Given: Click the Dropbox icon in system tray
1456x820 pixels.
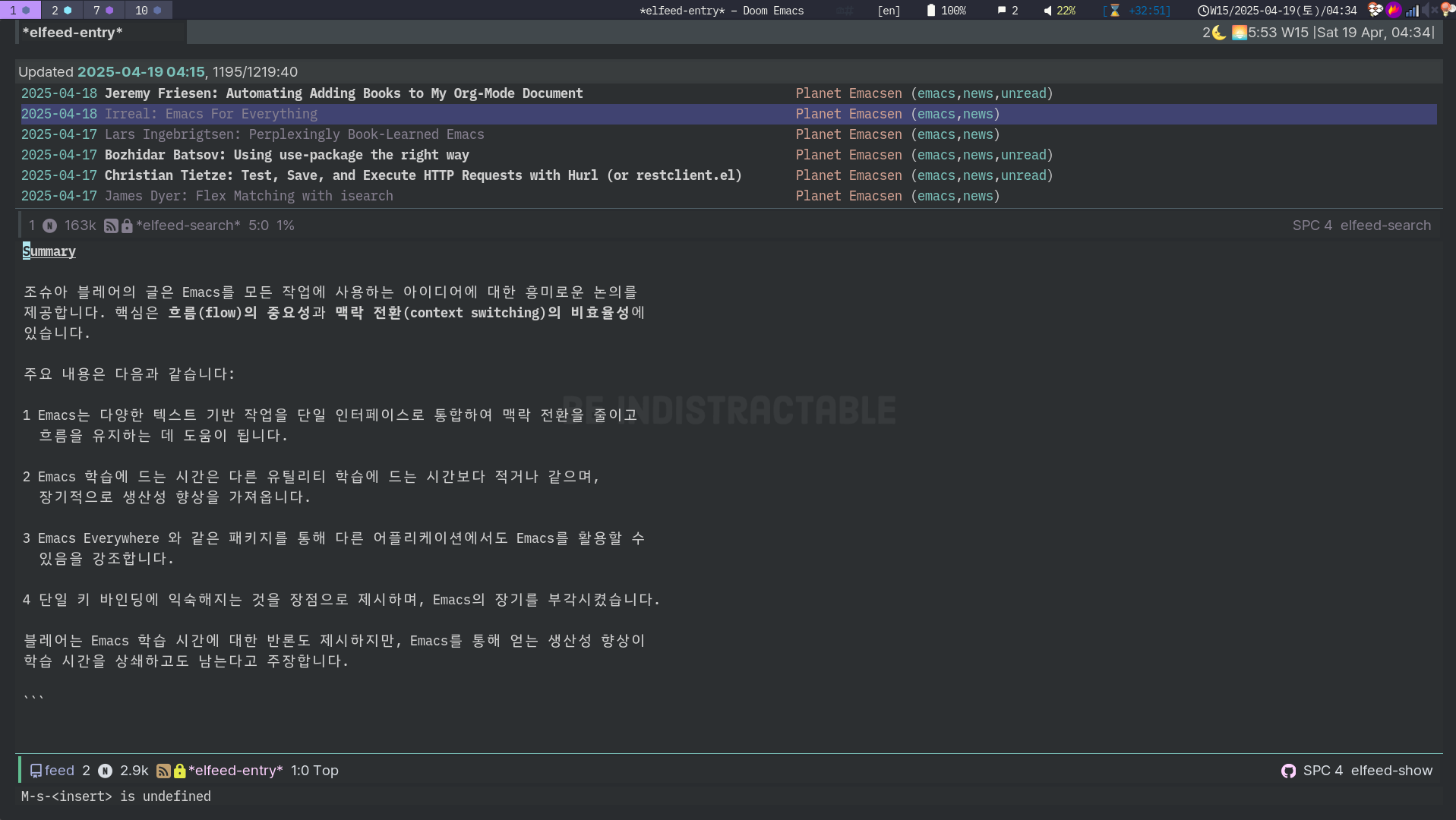Looking at the screenshot, I should click(1375, 10).
